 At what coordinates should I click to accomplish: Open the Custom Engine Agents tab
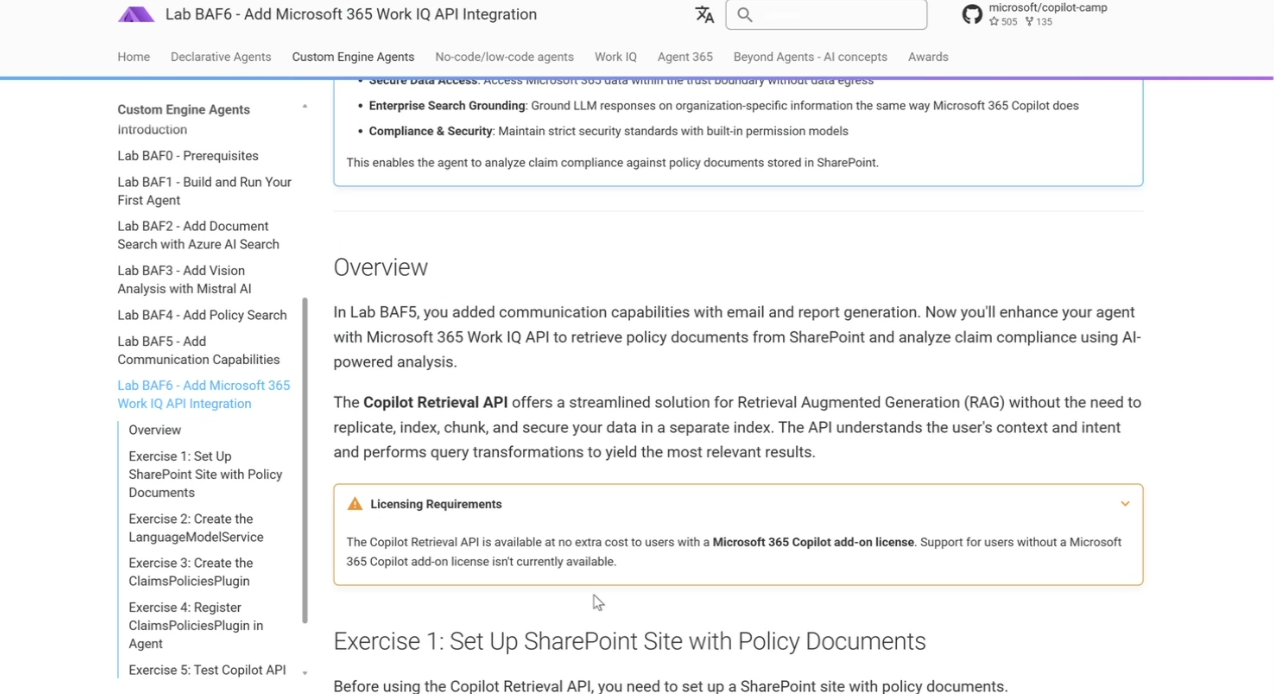tap(353, 57)
